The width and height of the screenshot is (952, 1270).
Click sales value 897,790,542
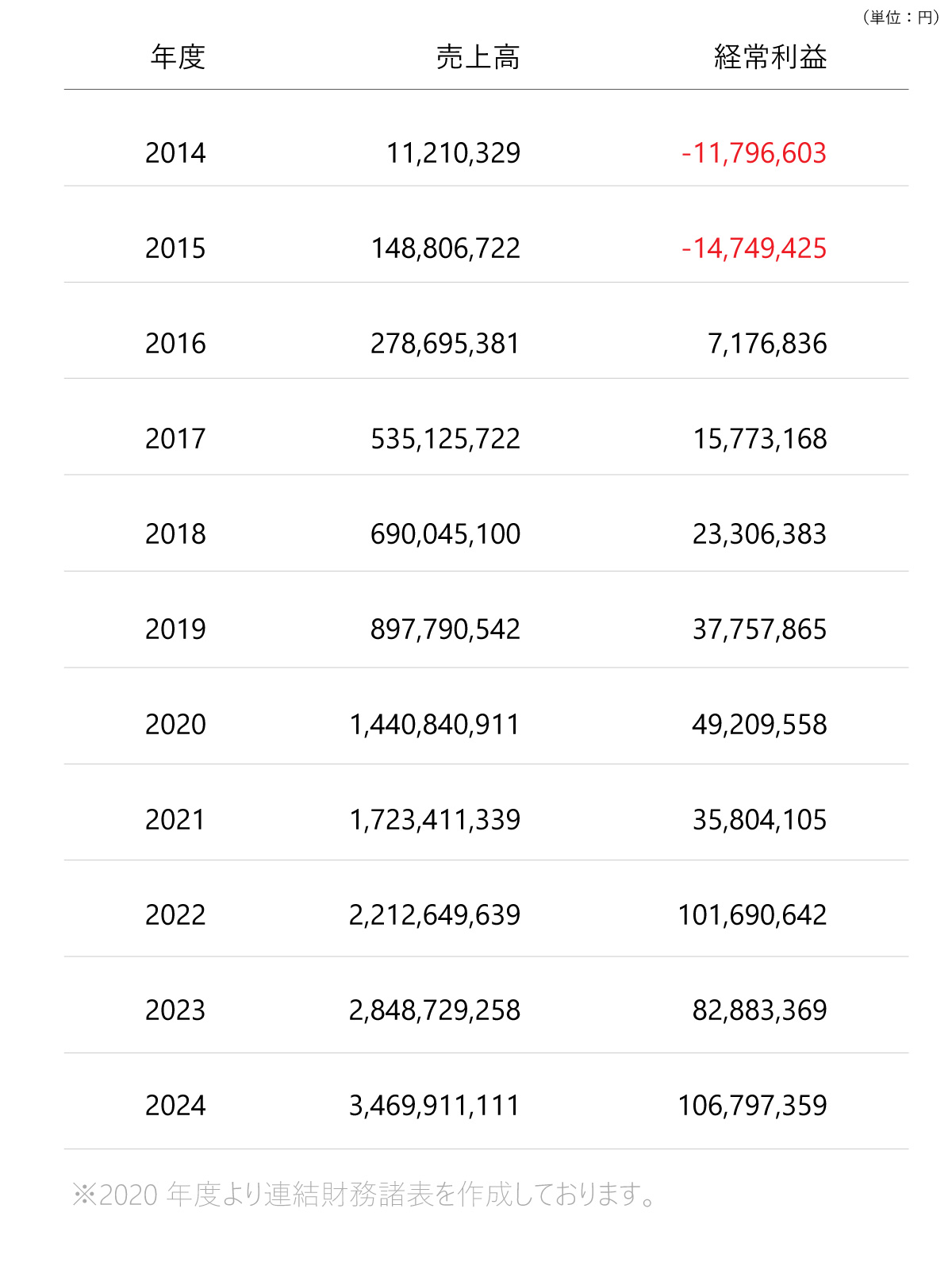[x=445, y=629]
